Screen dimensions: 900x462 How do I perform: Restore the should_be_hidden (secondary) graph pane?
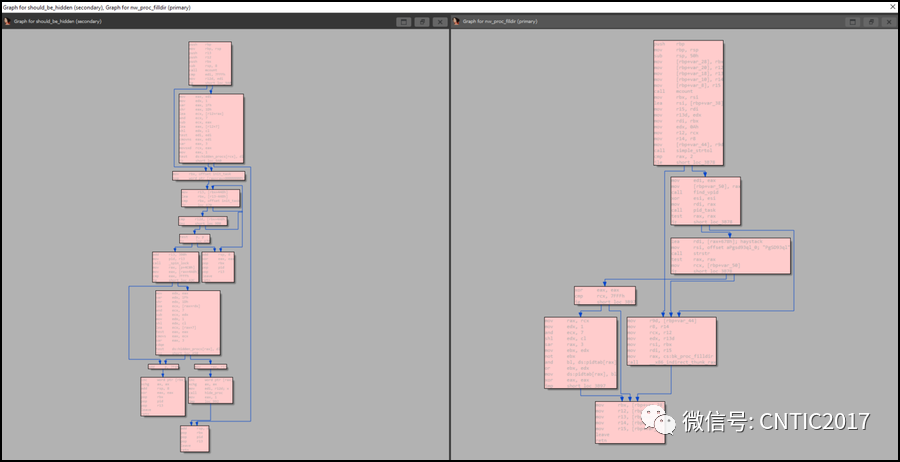click(422, 22)
